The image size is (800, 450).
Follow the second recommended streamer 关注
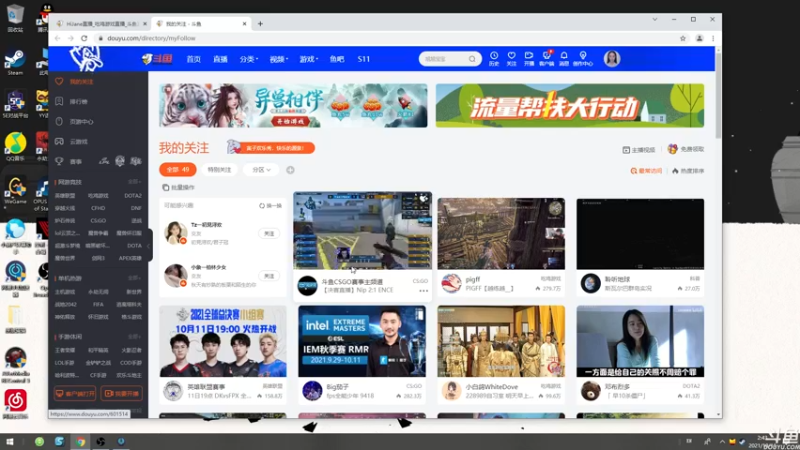coord(269,276)
